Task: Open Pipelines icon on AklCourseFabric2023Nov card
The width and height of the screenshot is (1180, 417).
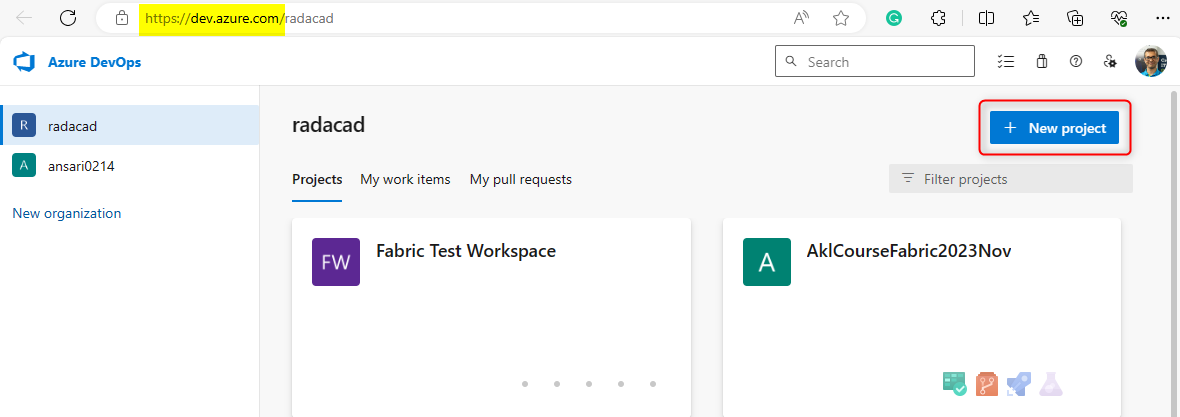Action: [1019, 383]
